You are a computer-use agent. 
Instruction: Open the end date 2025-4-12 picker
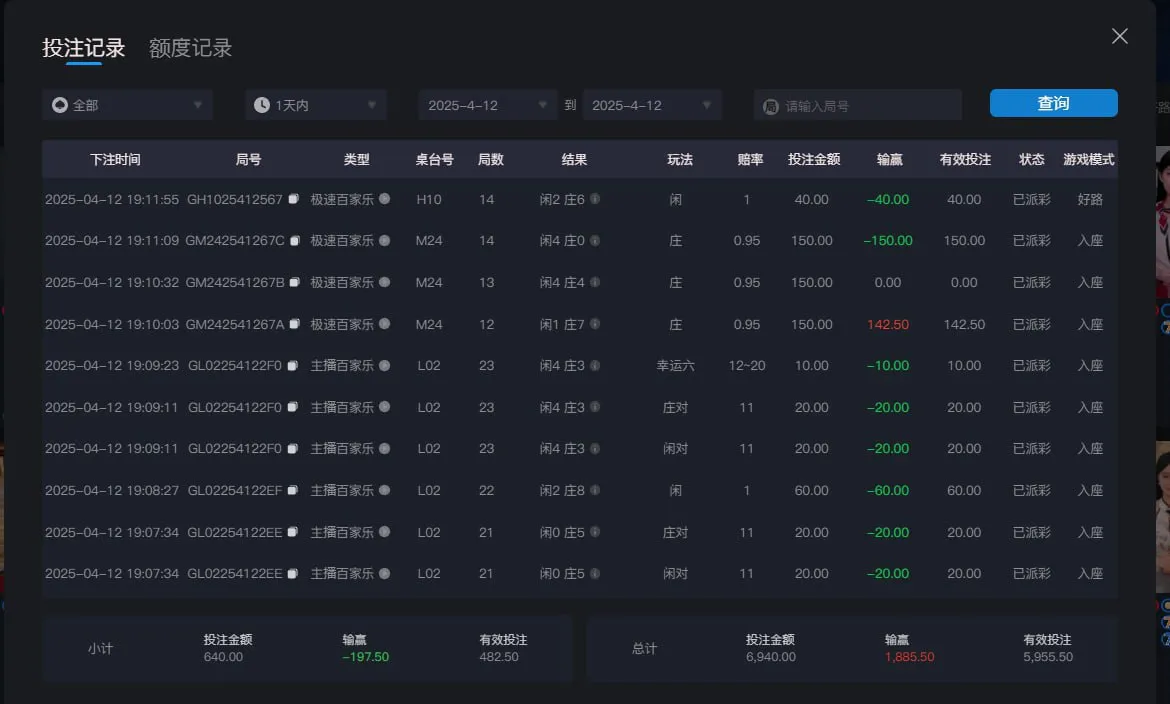[x=652, y=104]
